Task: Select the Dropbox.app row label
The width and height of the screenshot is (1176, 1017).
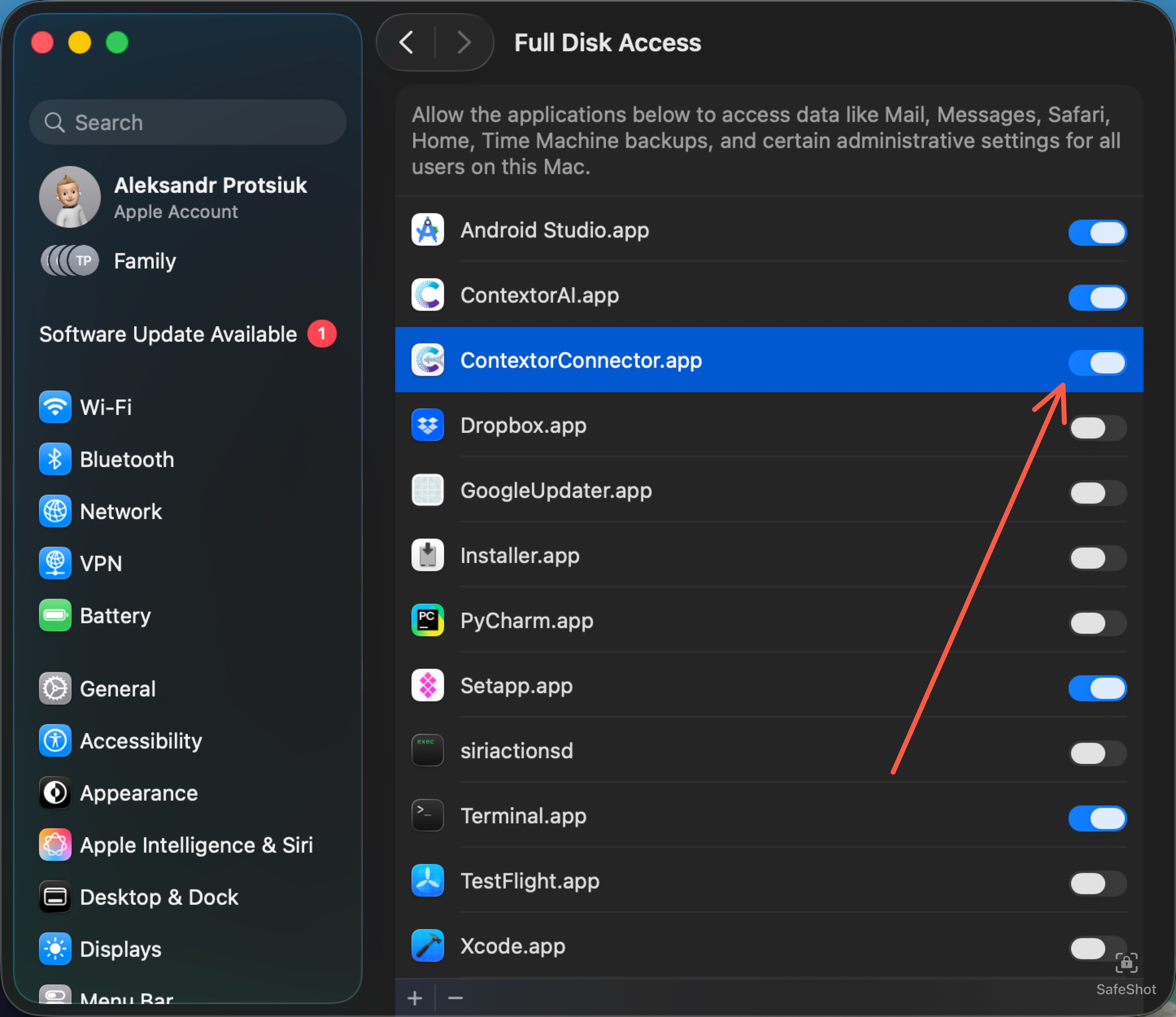Action: (x=523, y=426)
